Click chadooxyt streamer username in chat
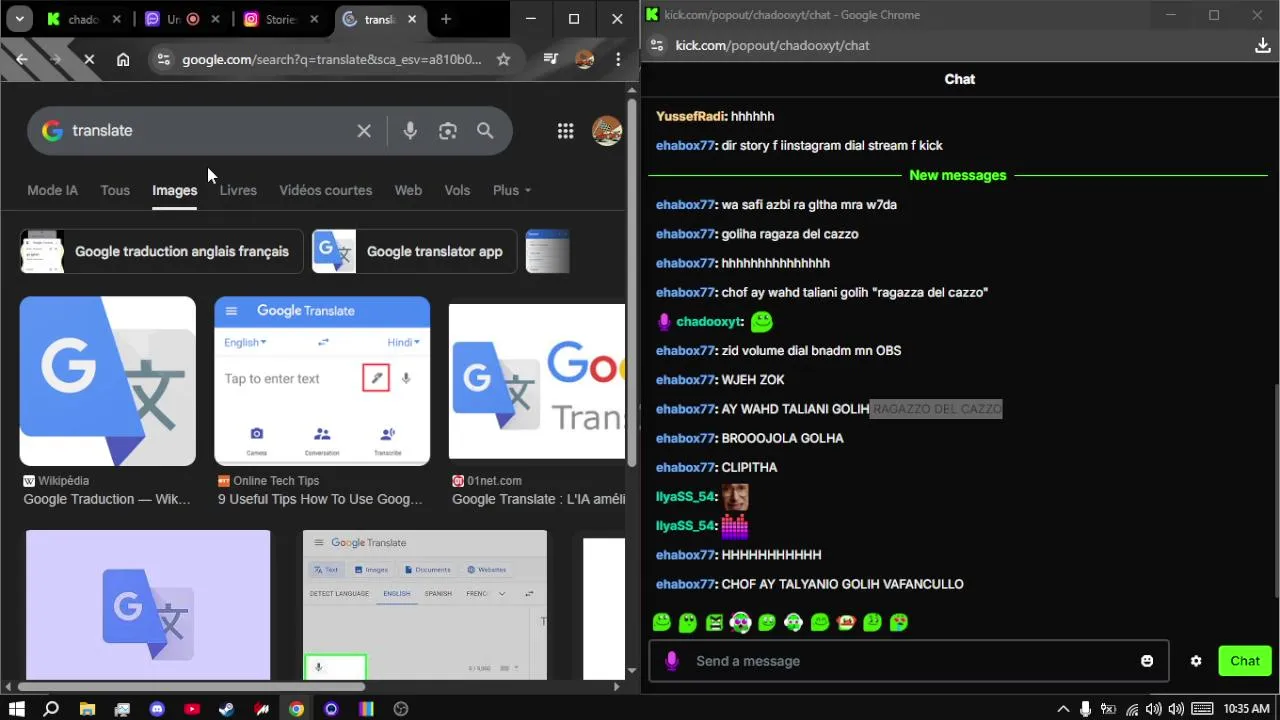Screen dimensions: 1280x720 coord(708,322)
